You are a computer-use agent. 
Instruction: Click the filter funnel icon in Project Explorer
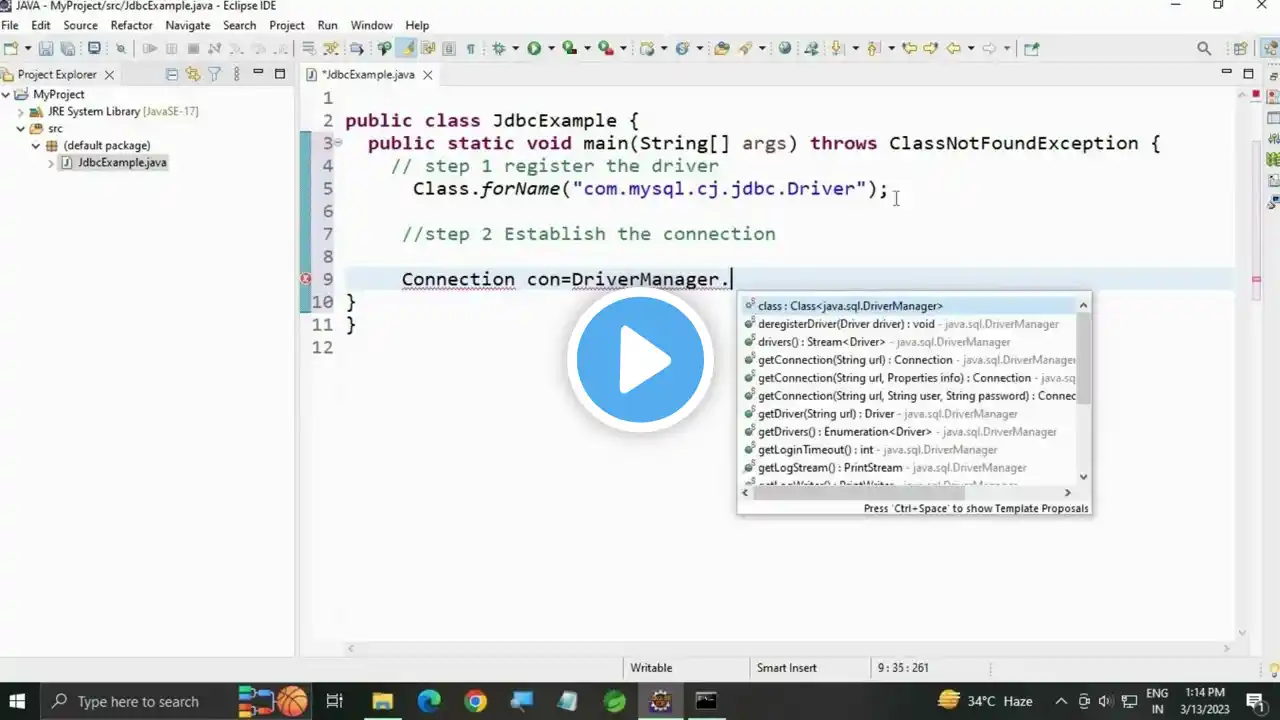click(214, 74)
